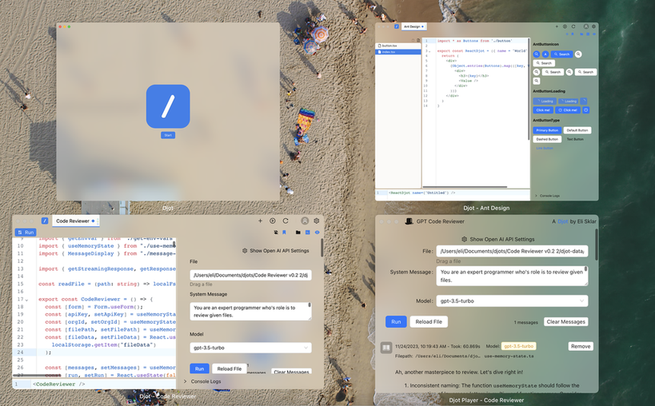The width and height of the screenshot is (655, 406).
Task: Remove the 11/24/2023 message
Action: click(581, 346)
